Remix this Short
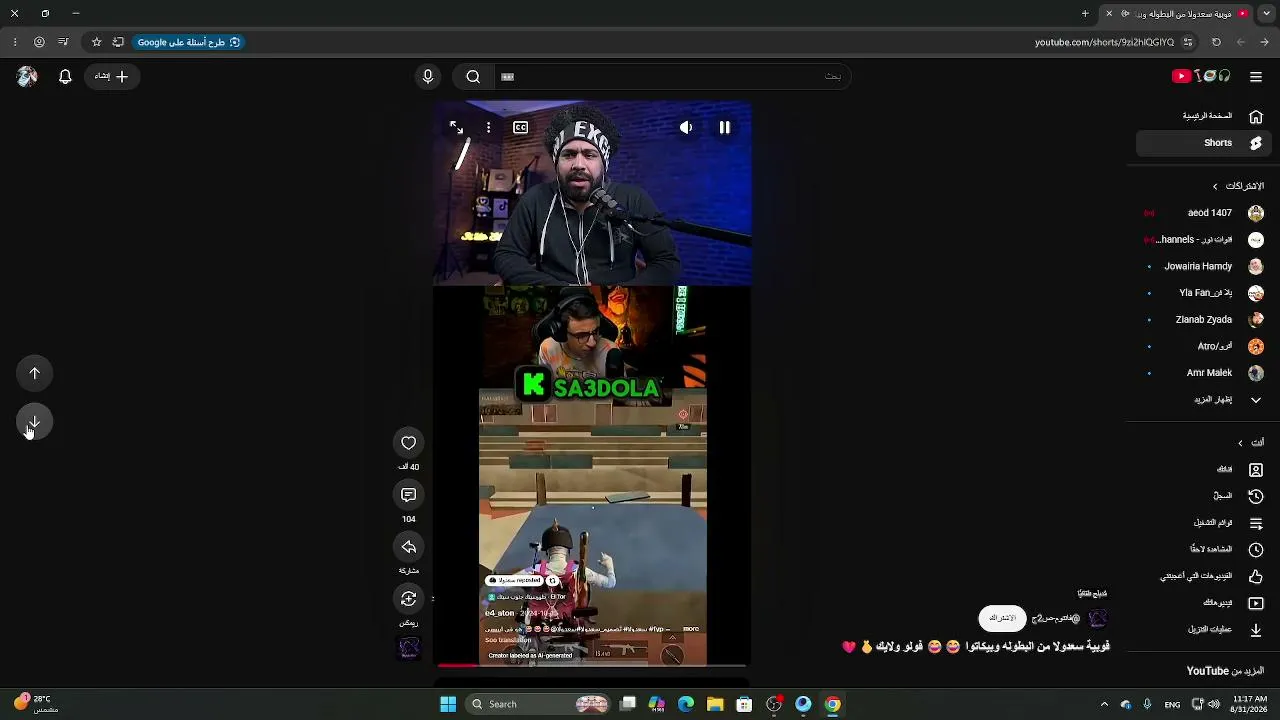Screen dimensions: 1280x720 tap(409, 599)
